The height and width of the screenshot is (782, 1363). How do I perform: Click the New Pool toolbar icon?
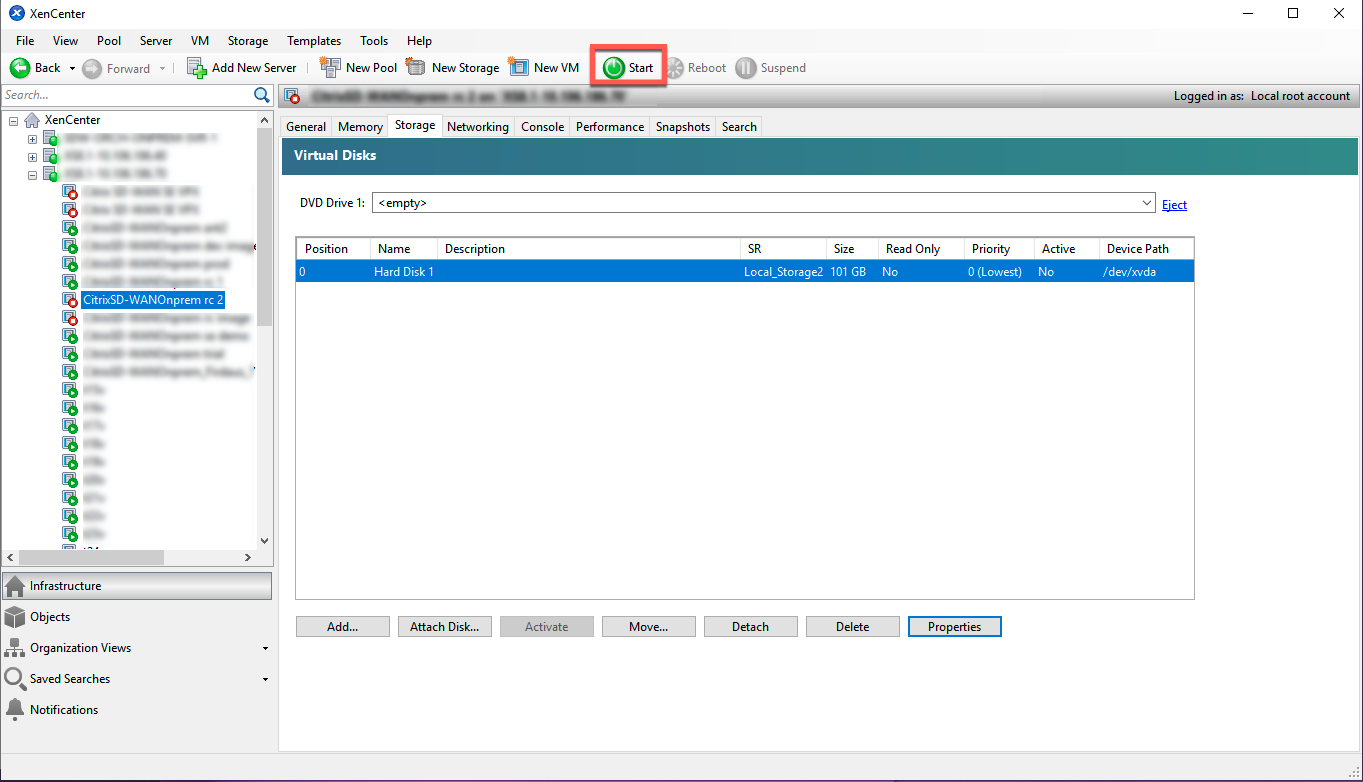point(330,68)
